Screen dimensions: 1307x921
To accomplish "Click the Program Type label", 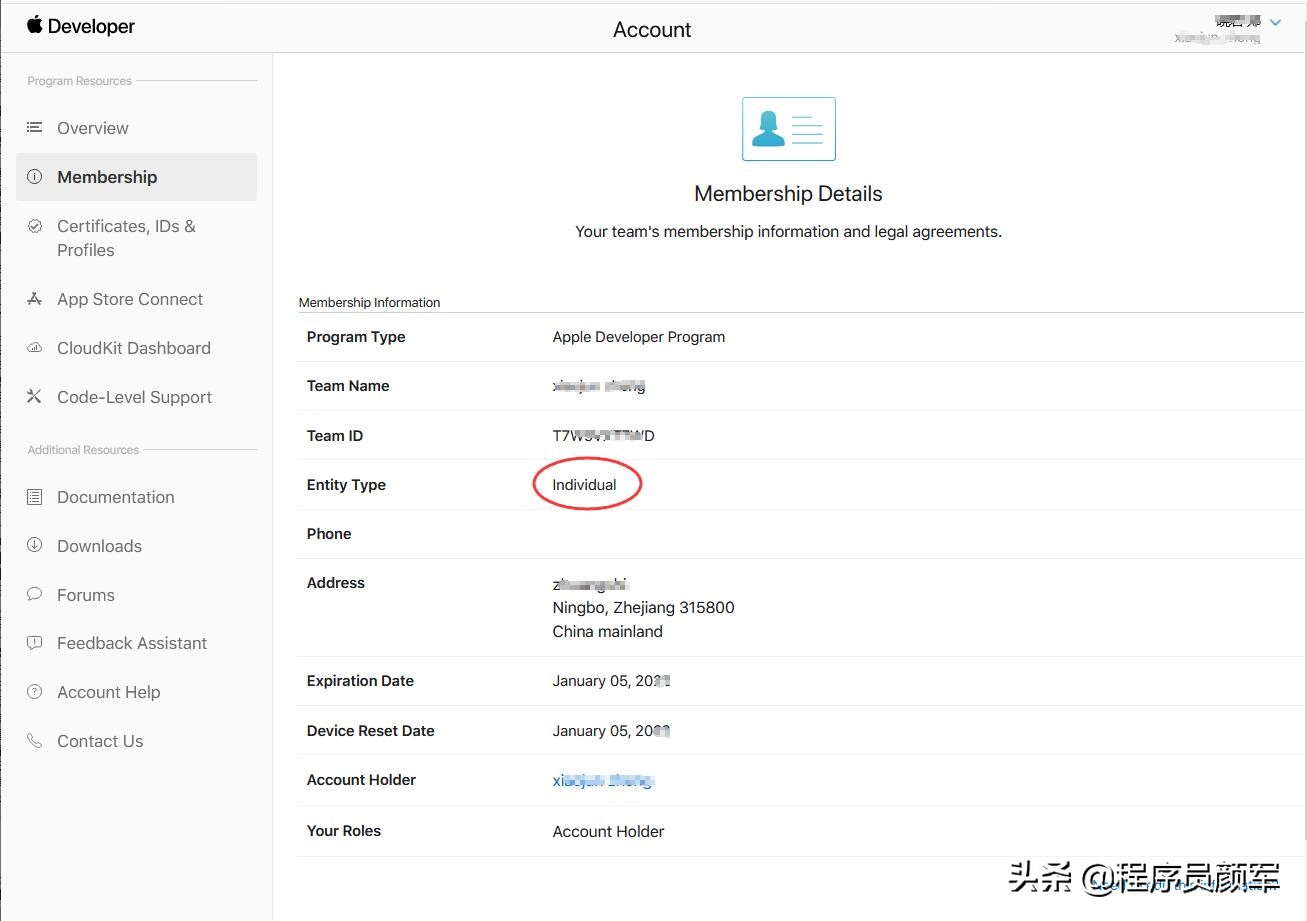I will click(x=356, y=337).
